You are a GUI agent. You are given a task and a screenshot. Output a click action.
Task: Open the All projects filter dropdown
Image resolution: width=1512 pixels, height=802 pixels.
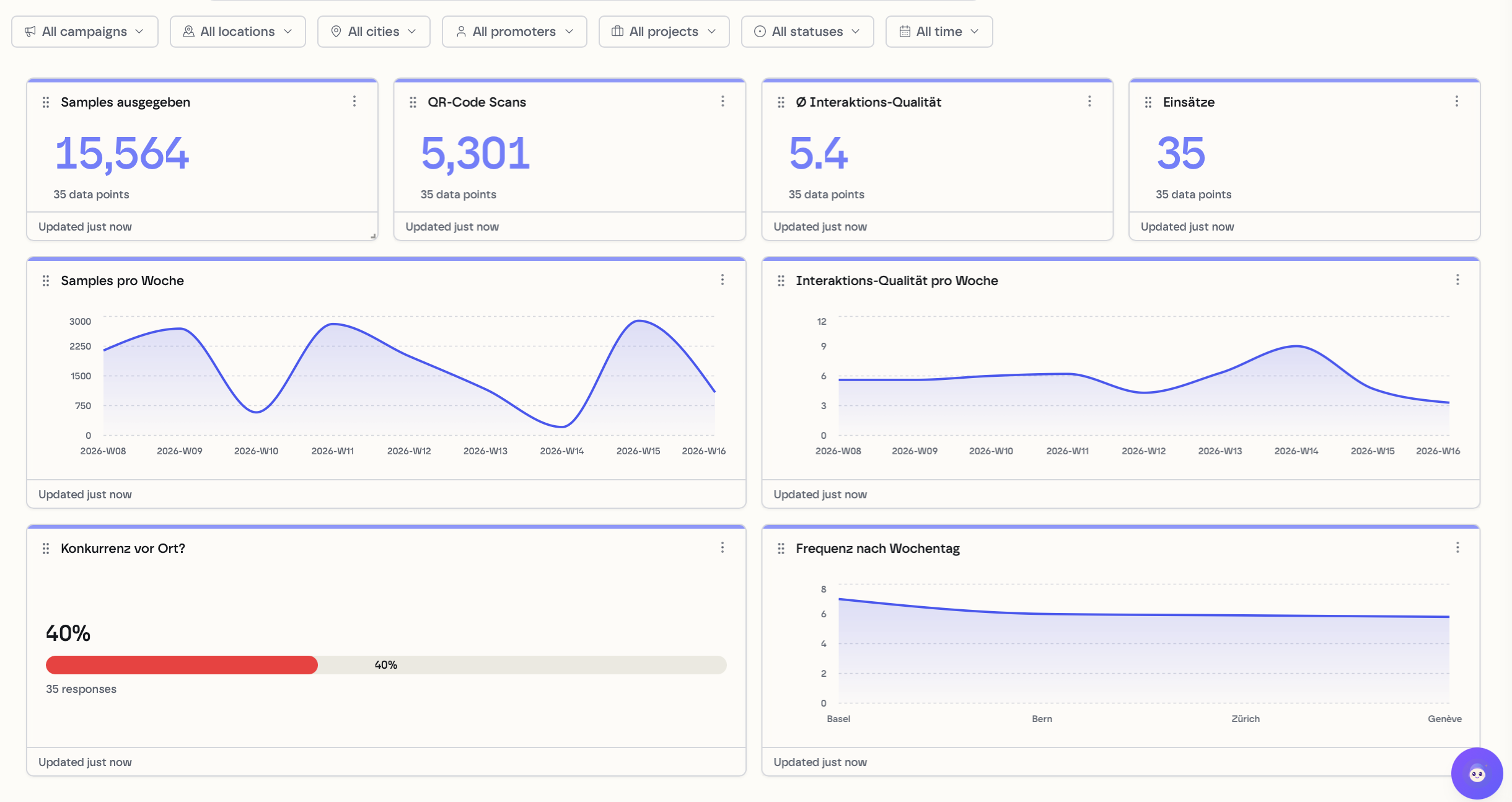[664, 32]
